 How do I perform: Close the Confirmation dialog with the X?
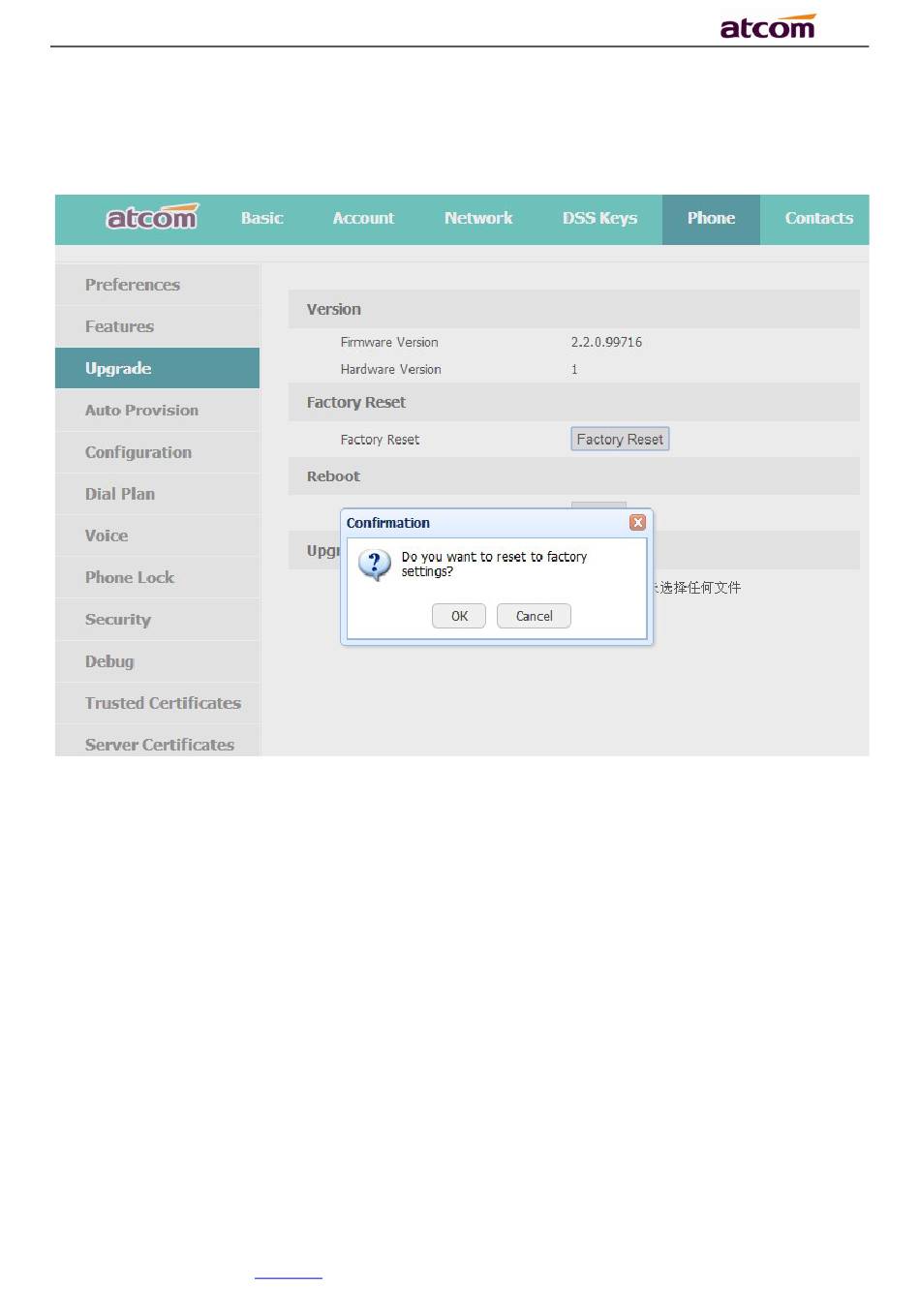coord(637,522)
